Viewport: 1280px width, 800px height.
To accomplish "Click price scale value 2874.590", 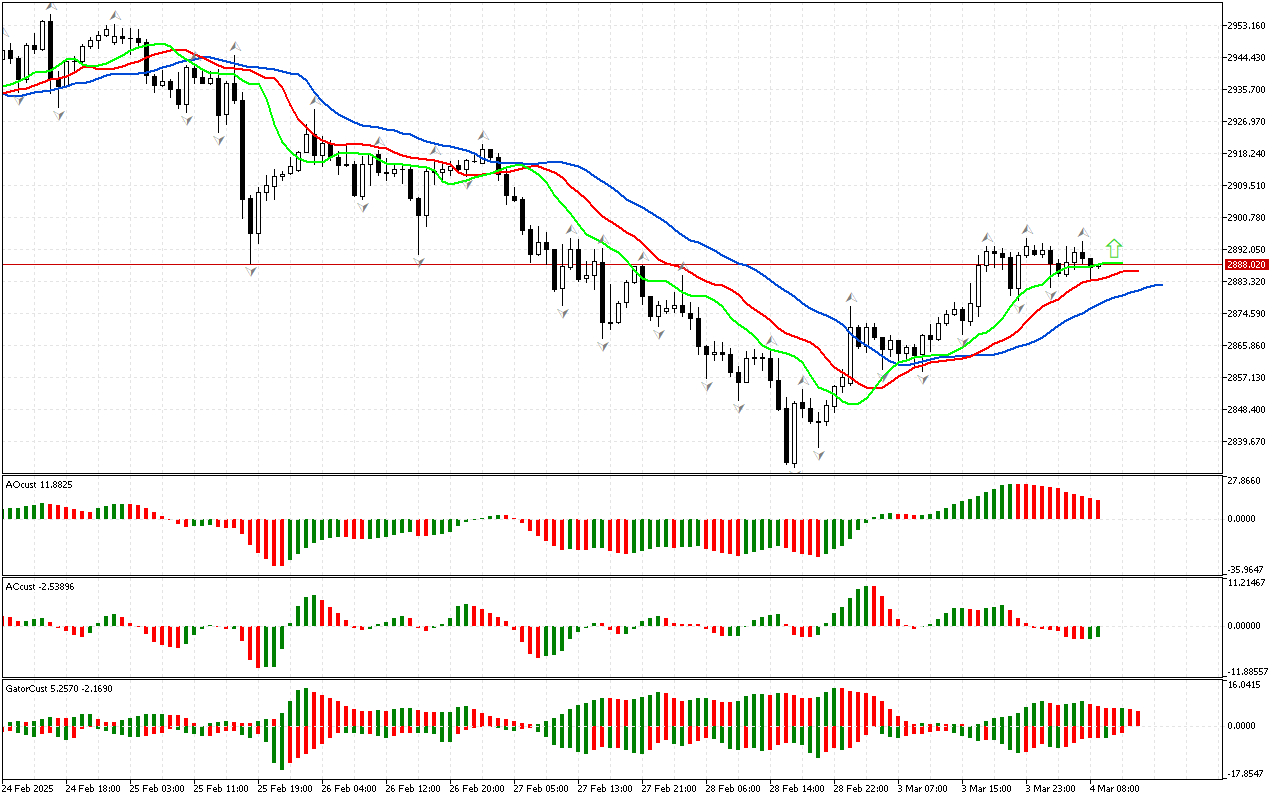I will point(1248,314).
